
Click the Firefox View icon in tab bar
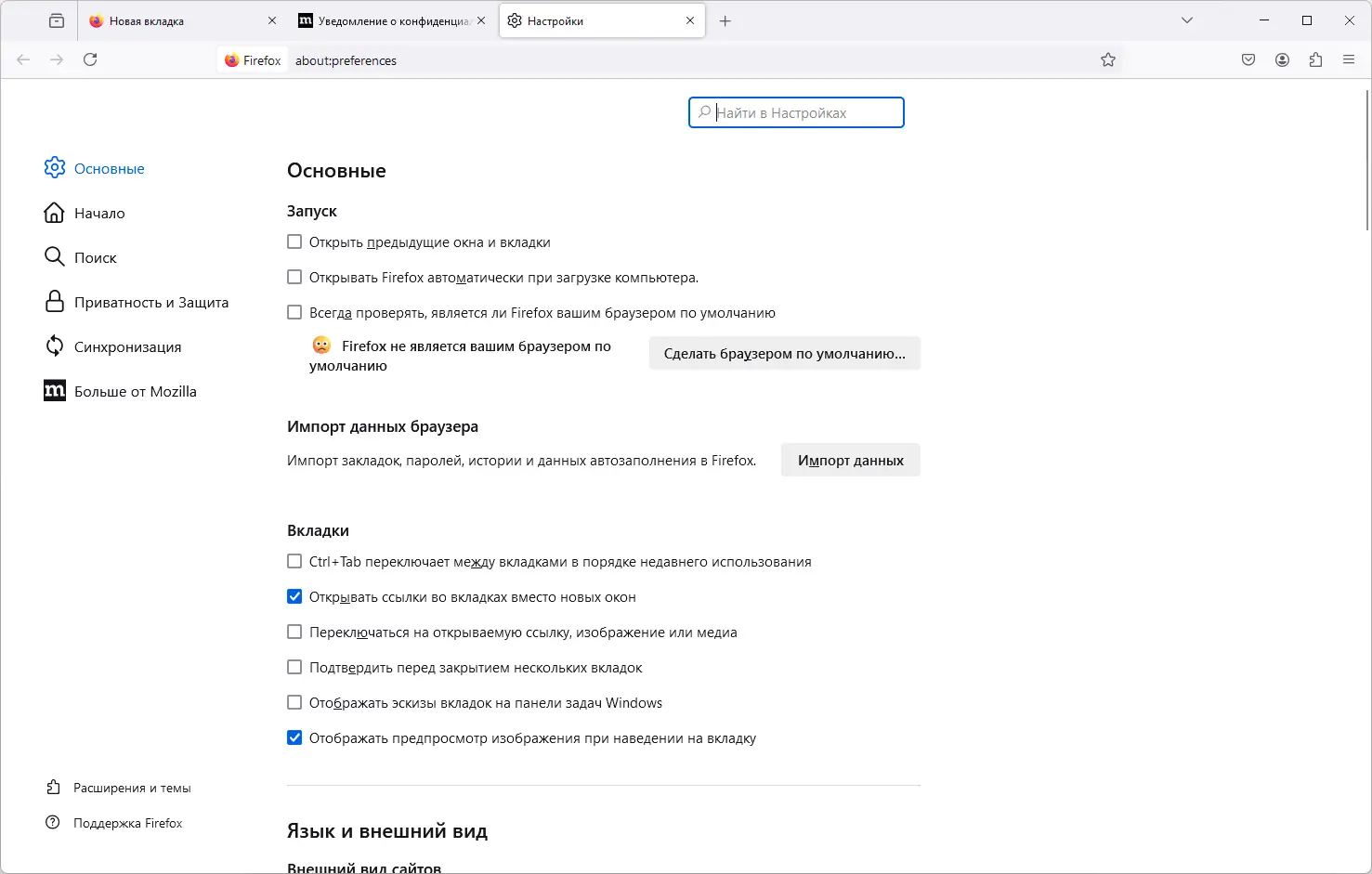(x=57, y=20)
